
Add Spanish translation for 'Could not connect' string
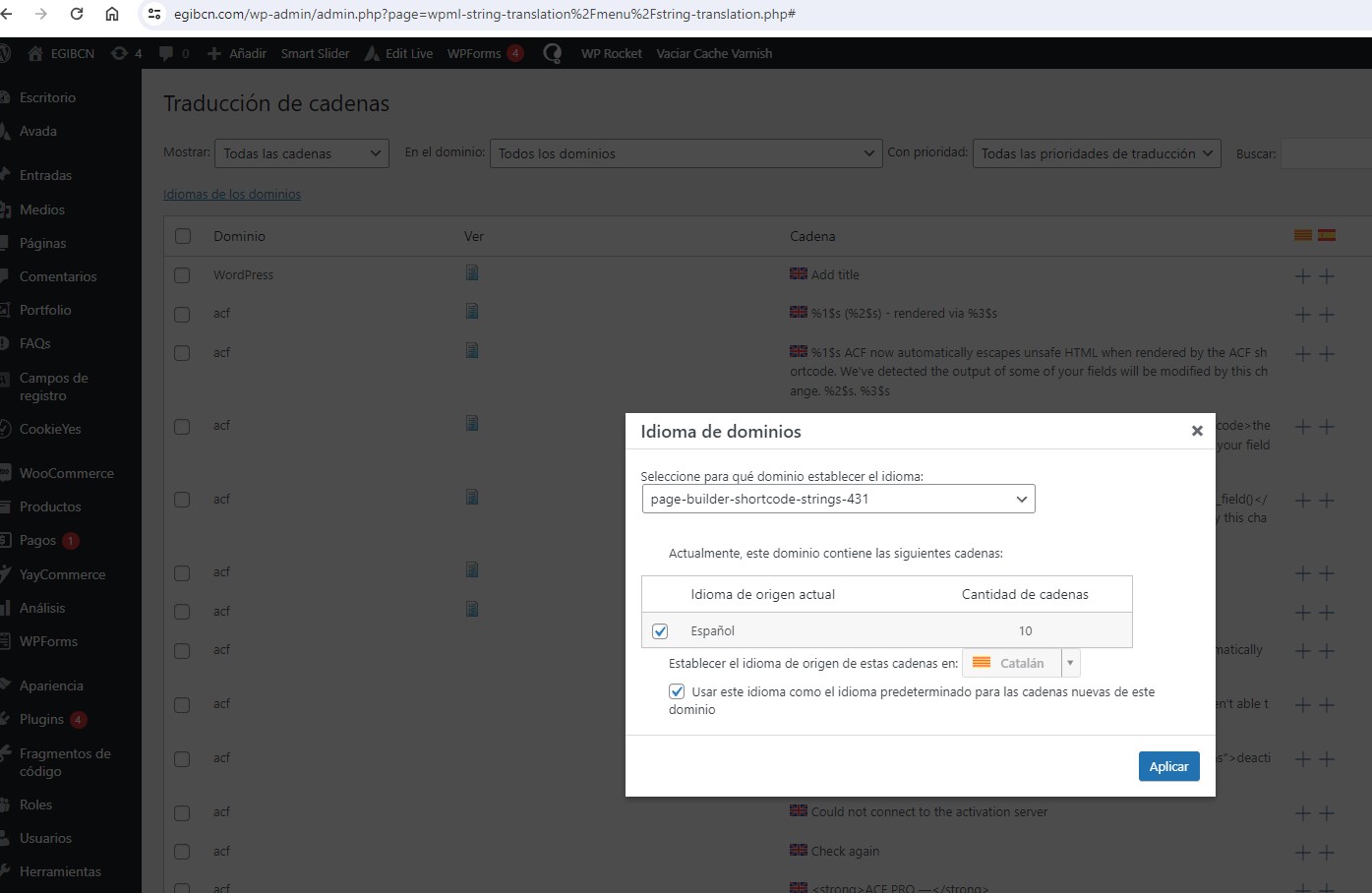click(x=1327, y=813)
